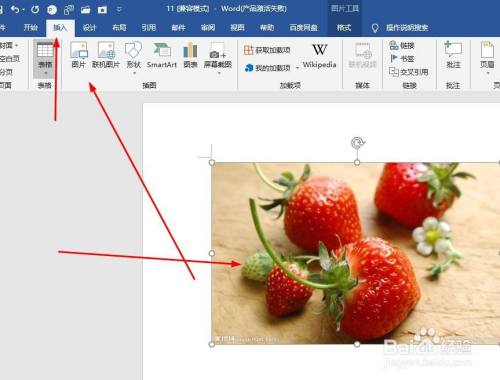
Task: Switch to the 视图 (View) tab
Action: [237, 28]
